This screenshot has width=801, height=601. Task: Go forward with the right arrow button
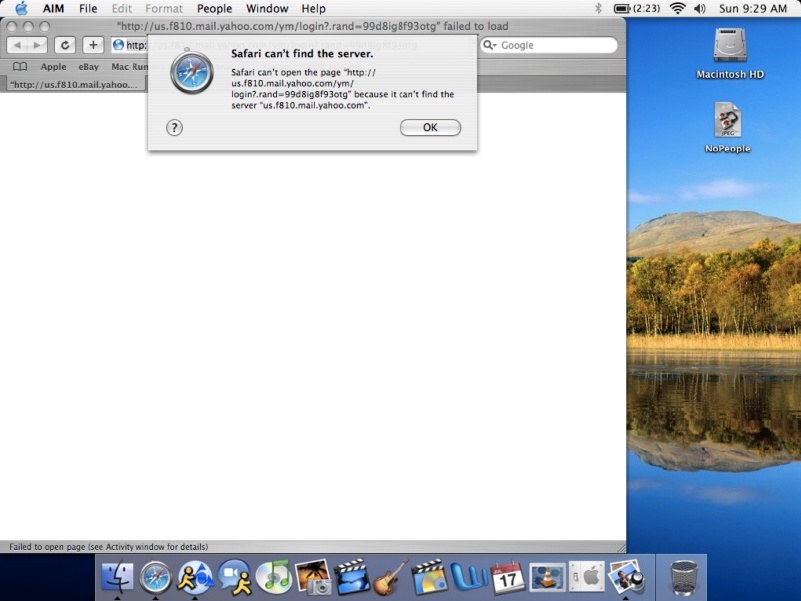tap(37, 45)
